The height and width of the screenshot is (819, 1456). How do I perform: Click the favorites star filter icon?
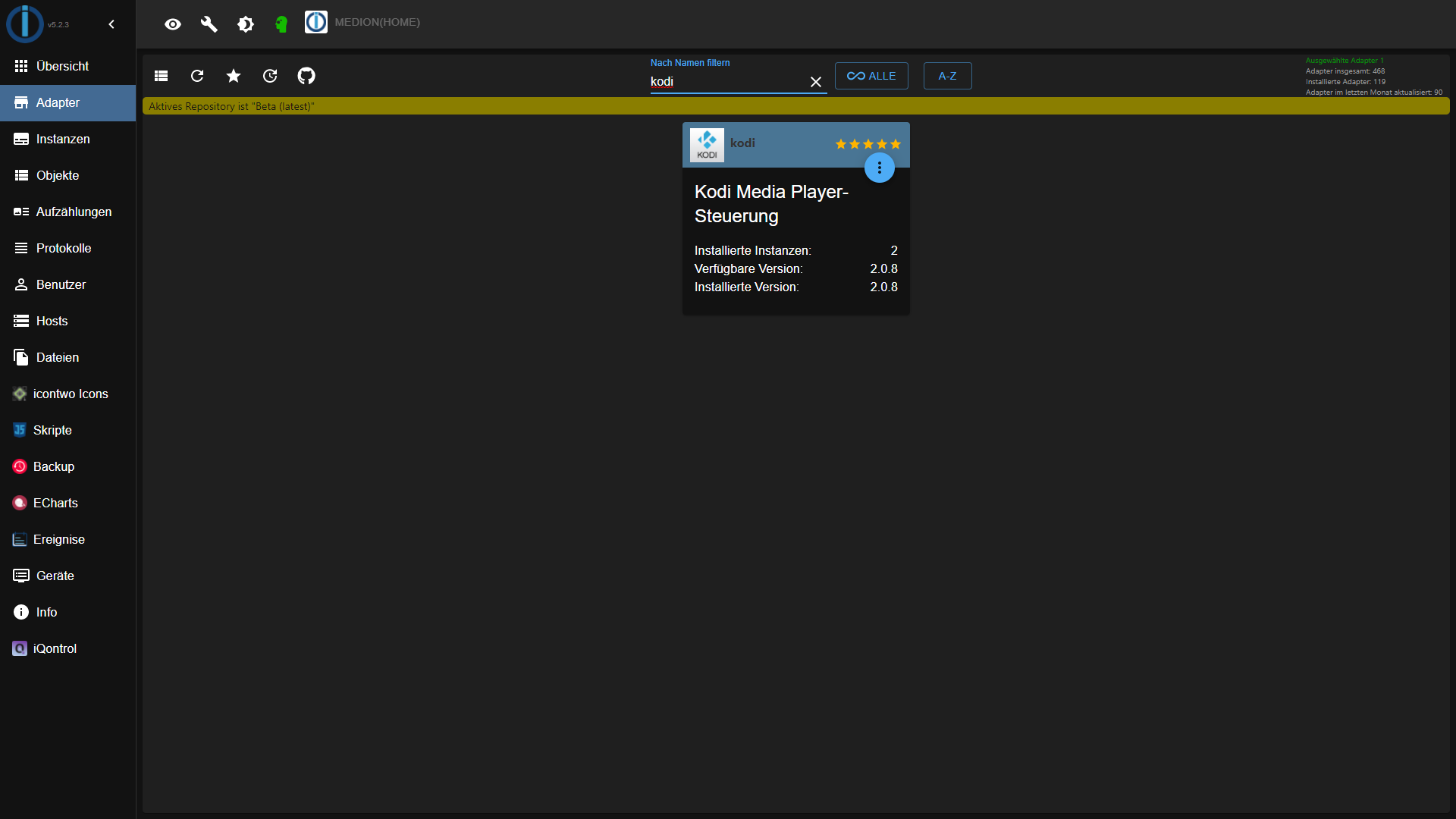(x=234, y=76)
